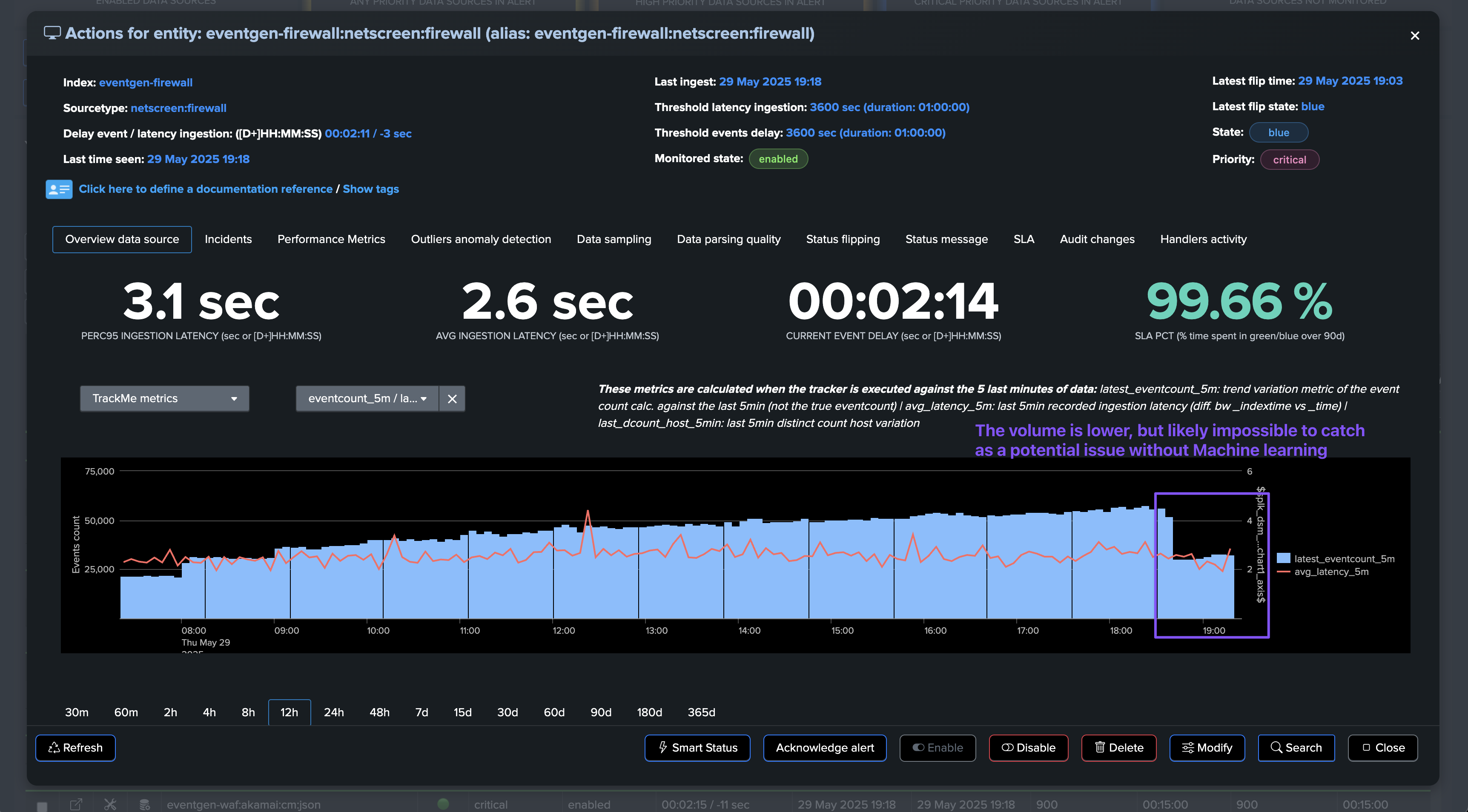Image resolution: width=1468 pixels, height=812 pixels.
Task: Switch to the Outliers anomaly detection tab
Action: coord(480,239)
